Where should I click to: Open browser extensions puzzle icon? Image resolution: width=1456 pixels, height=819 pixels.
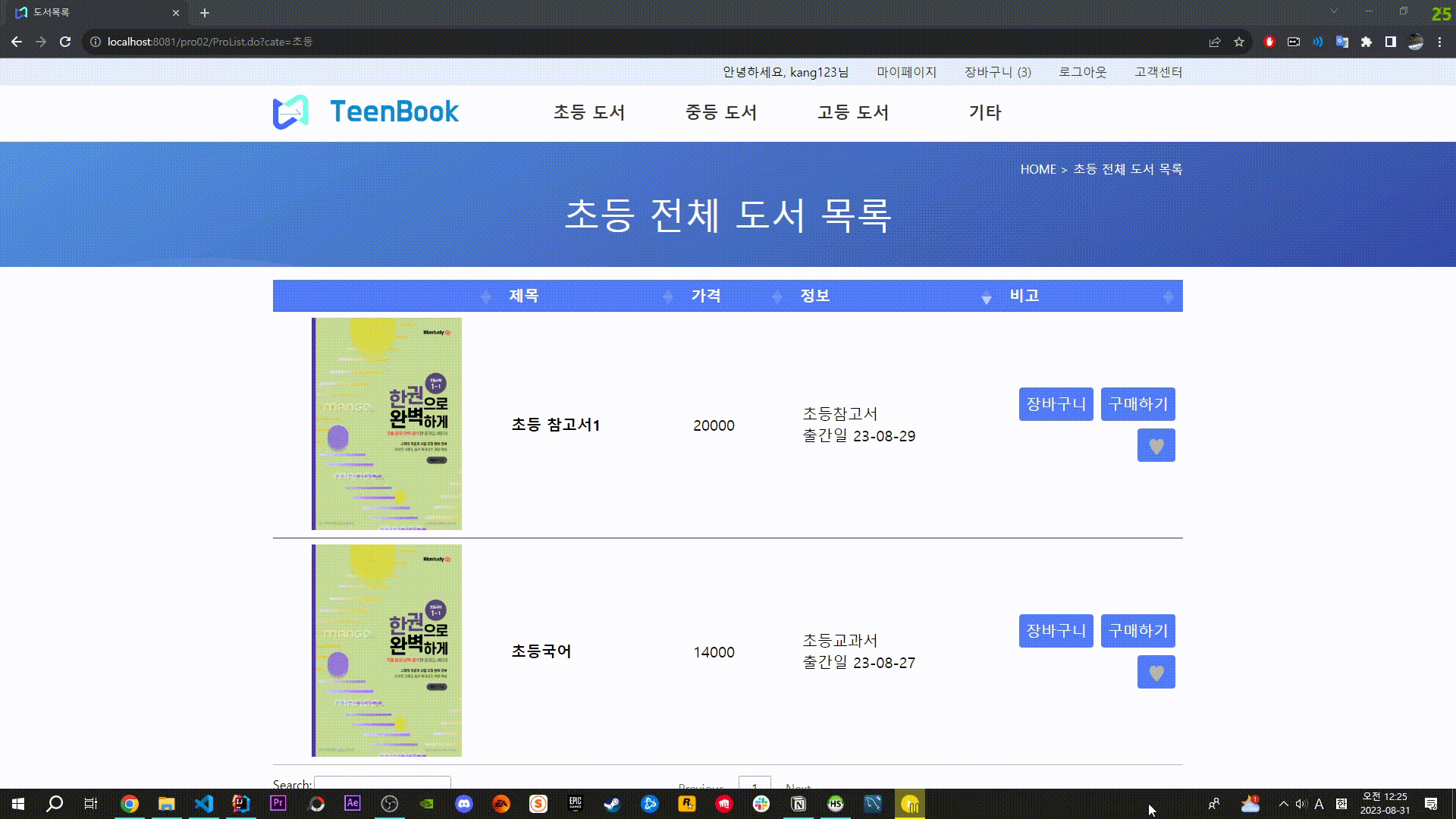pyautogui.click(x=1367, y=42)
